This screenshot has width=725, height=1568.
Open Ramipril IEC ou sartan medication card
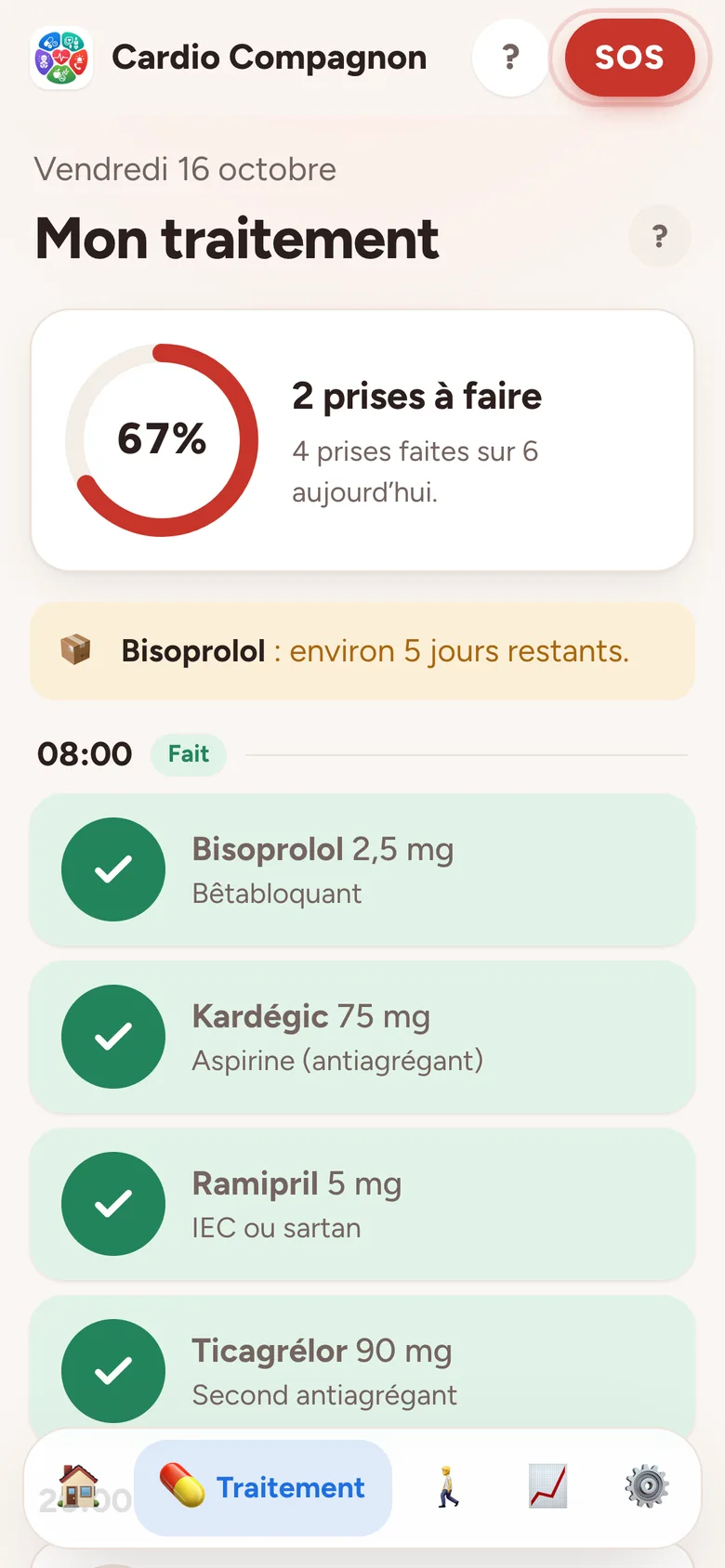[x=362, y=1204]
